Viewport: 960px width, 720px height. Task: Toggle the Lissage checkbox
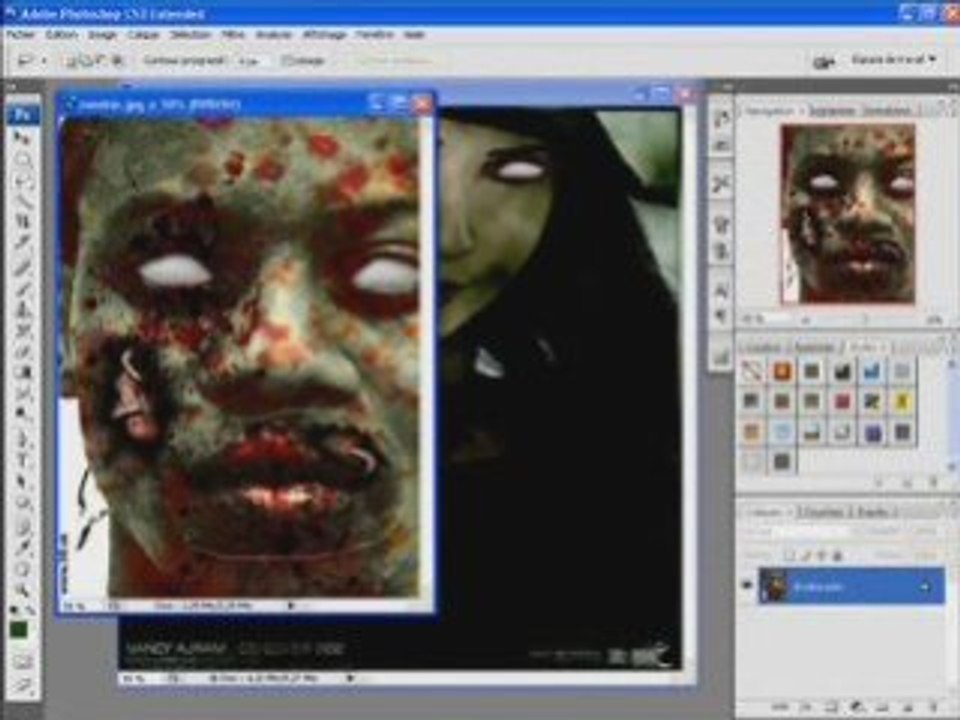pyautogui.click(x=287, y=61)
